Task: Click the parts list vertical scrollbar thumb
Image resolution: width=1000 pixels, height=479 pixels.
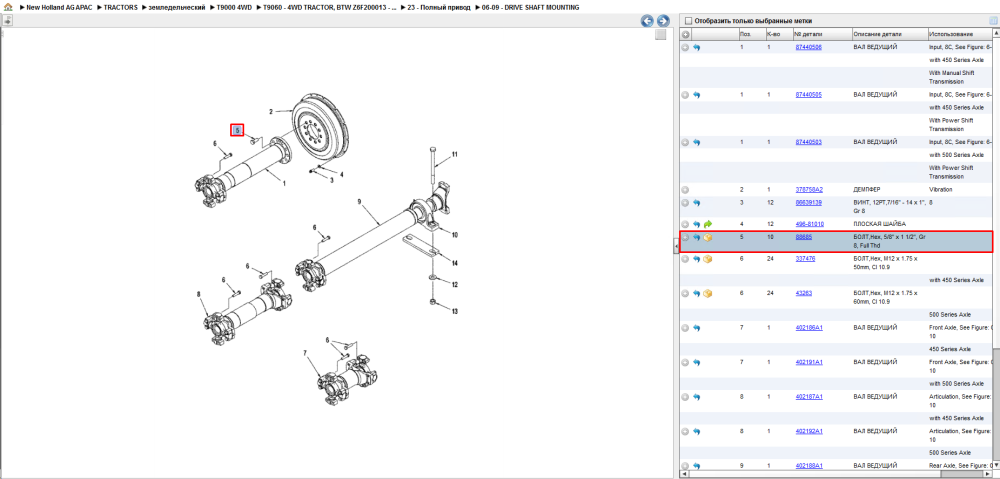Action: [x=996, y=404]
